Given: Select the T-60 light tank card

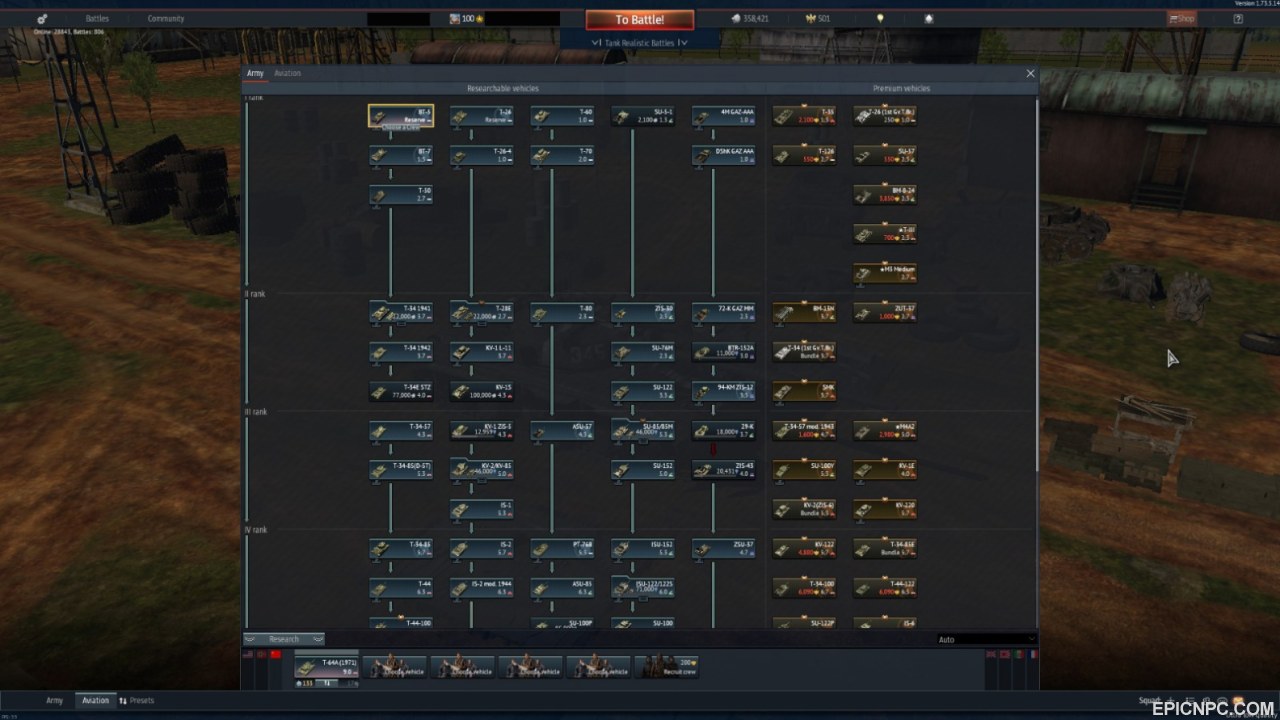Looking at the screenshot, I should pyautogui.click(x=563, y=116).
